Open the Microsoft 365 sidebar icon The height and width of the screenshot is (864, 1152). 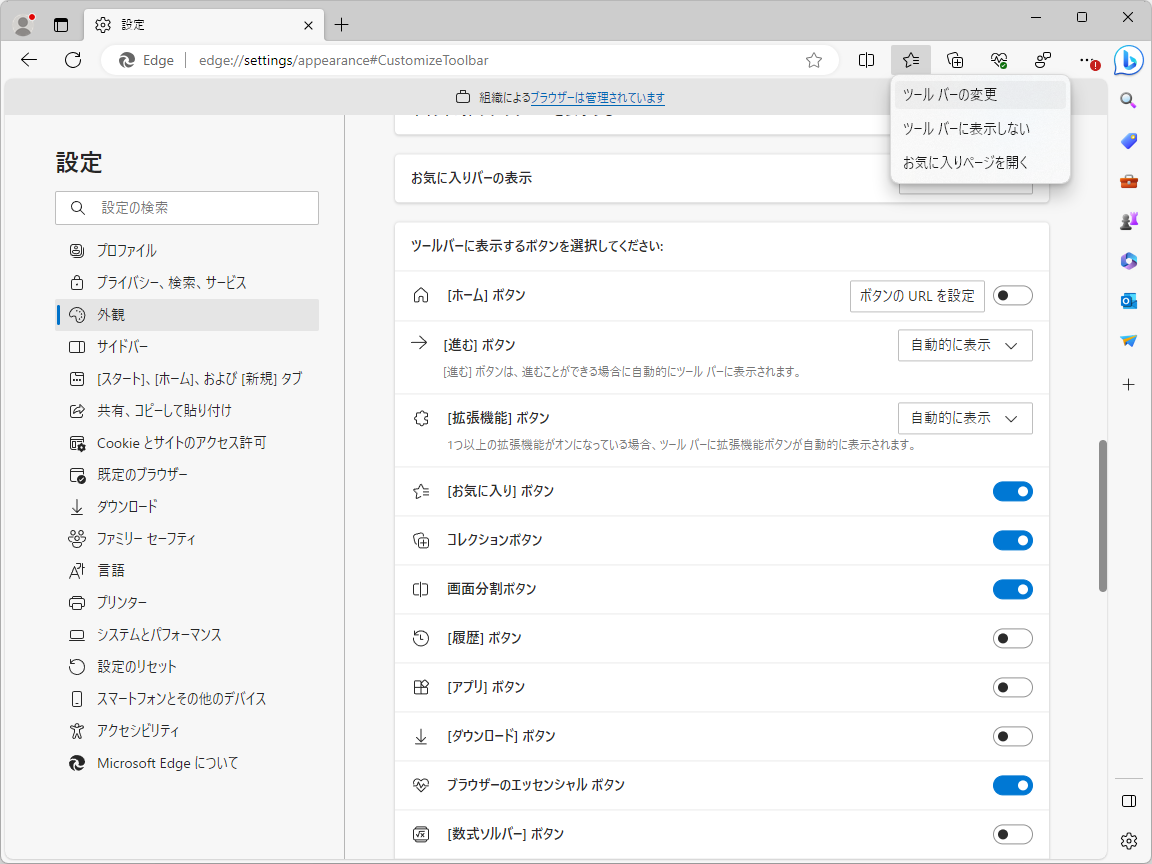pos(1128,261)
